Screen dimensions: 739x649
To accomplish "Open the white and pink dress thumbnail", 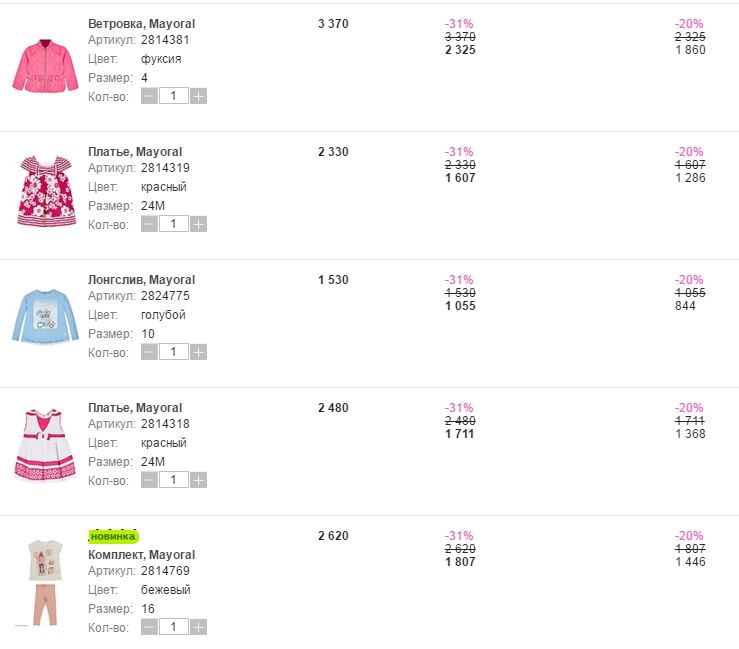I will 45,444.
